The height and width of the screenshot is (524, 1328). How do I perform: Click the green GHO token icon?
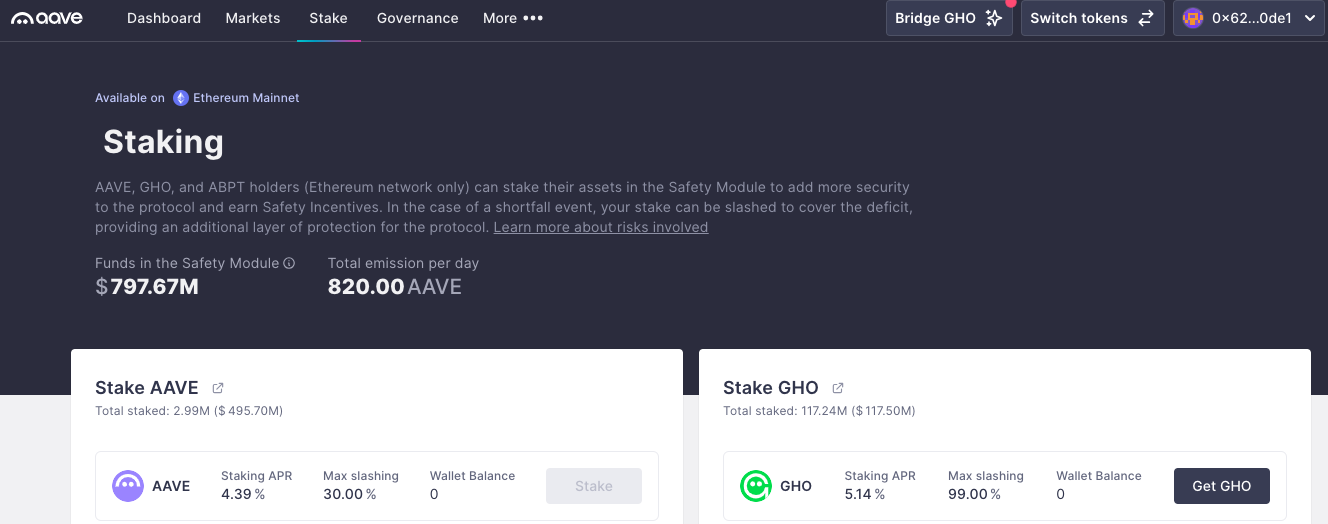[x=756, y=486]
